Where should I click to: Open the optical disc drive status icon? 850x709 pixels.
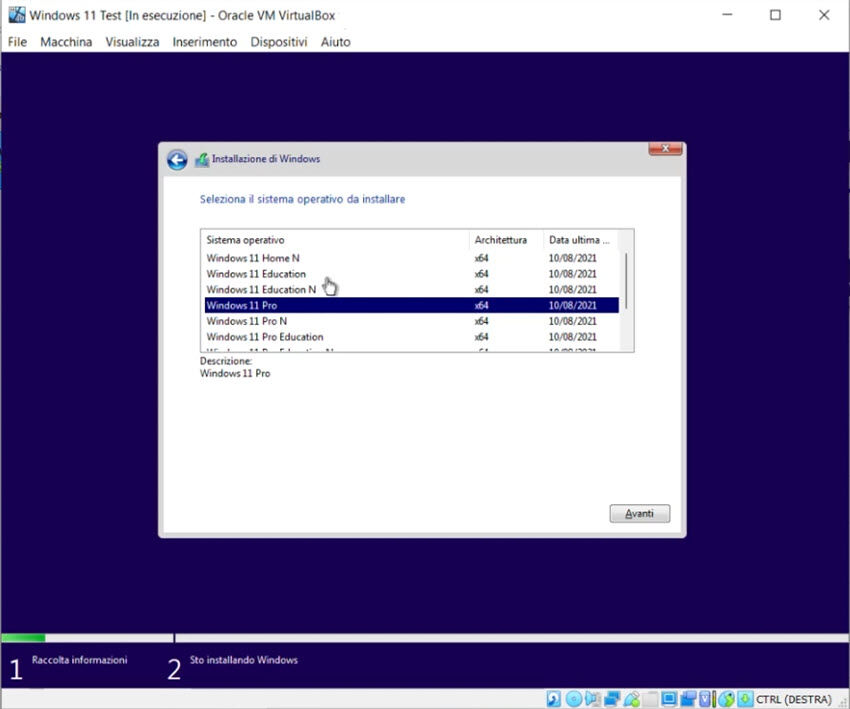coord(574,699)
